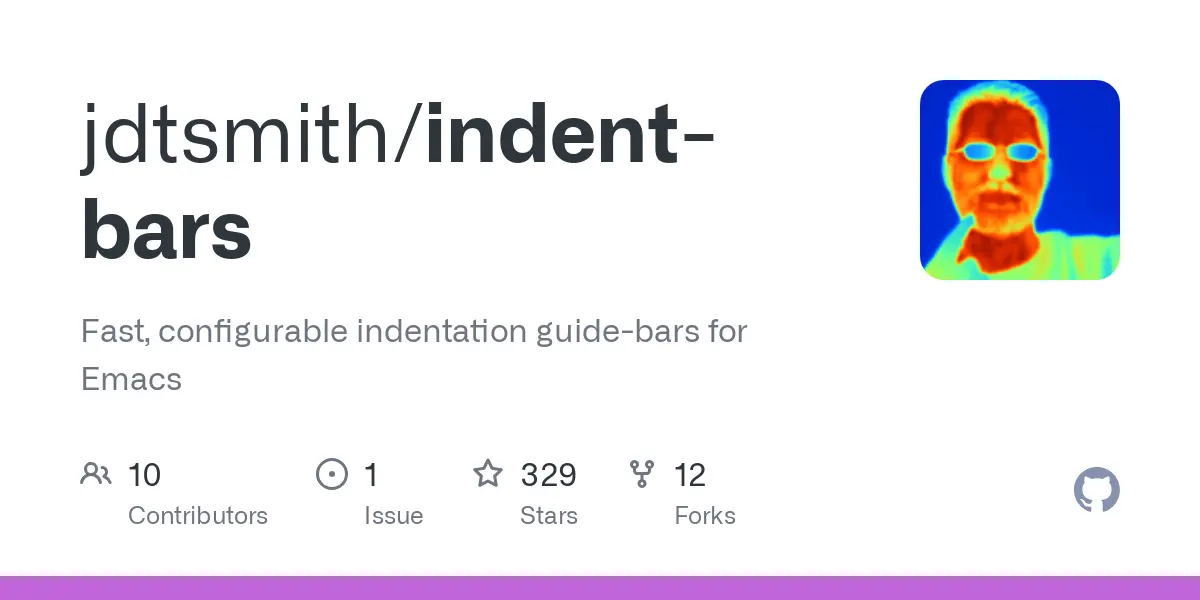
Task: Click the Issue circle-dot icon
Action: click(331, 474)
